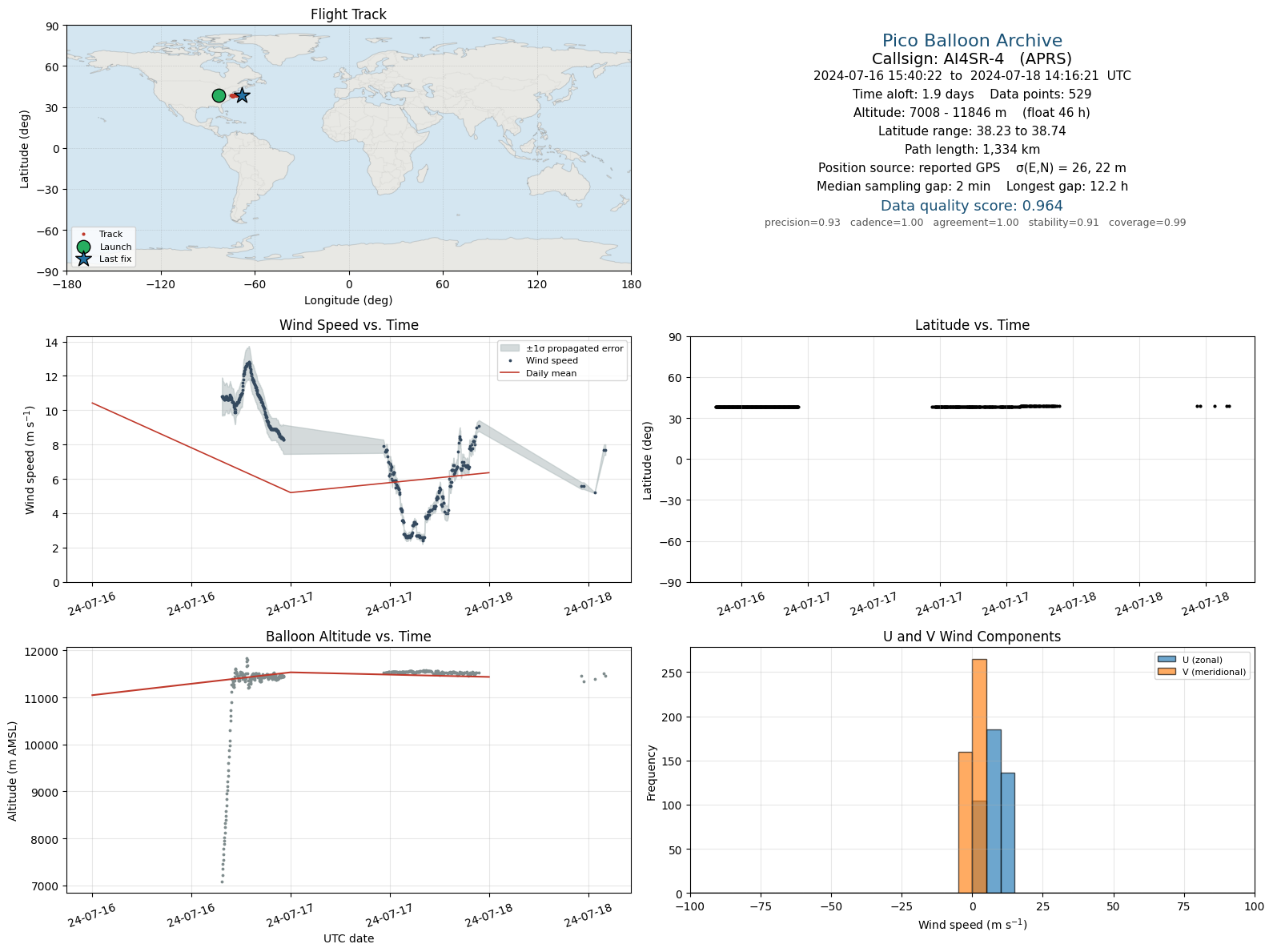The image size is (1273, 952).
Task: Click the orange V (meridional) legend swatch
Action: (x=1167, y=672)
